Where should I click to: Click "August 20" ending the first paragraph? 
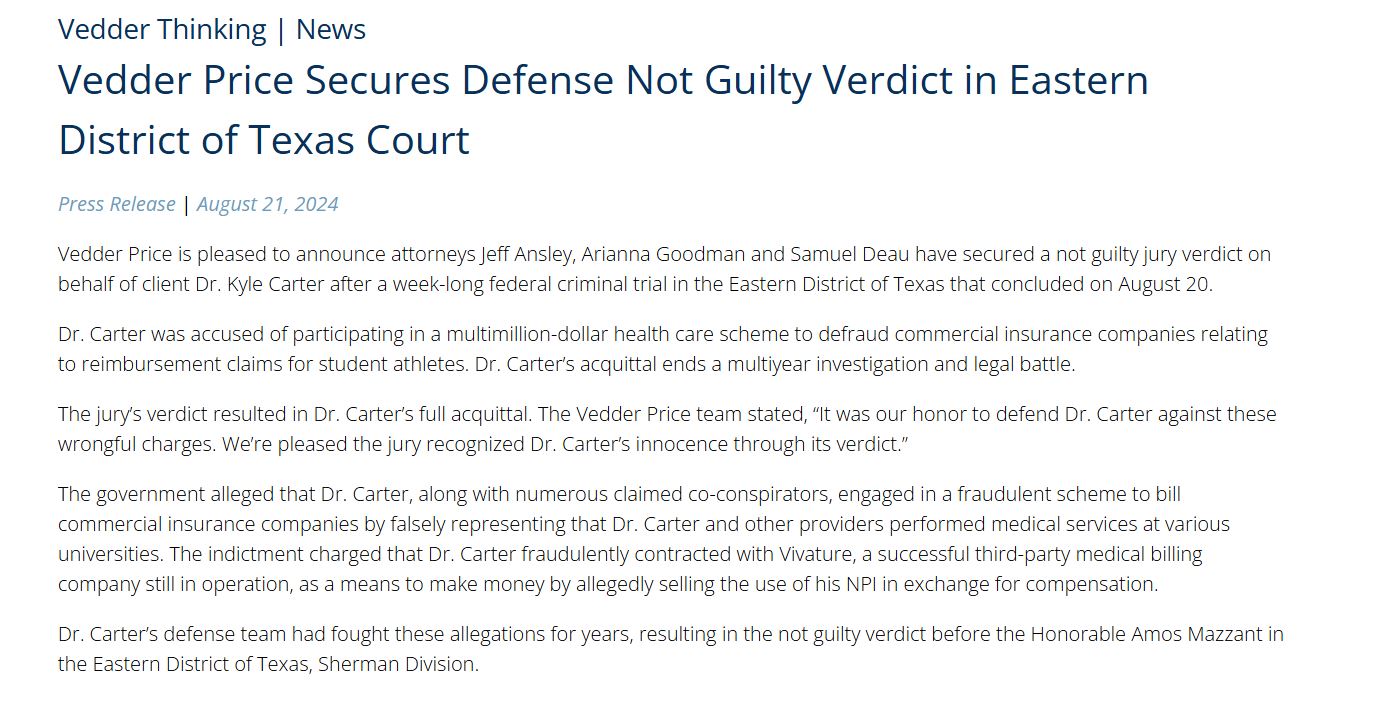pyautogui.click(x=1163, y=284)
